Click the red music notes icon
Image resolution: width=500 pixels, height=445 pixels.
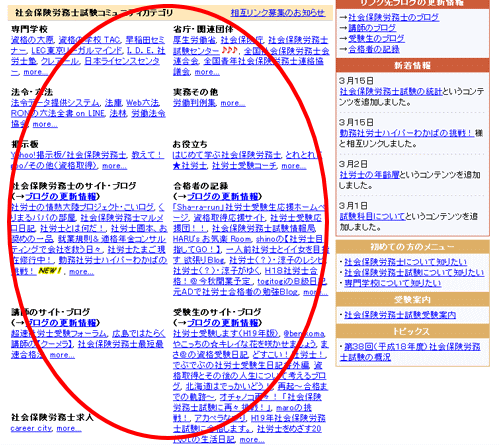229,50
